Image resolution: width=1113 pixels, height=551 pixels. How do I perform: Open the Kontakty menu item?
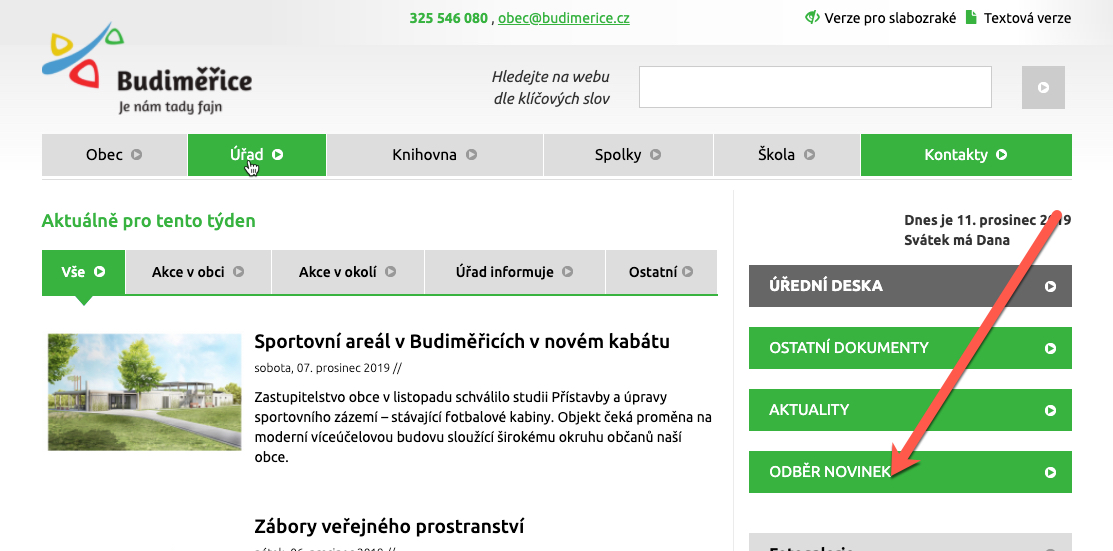[965, 155]
